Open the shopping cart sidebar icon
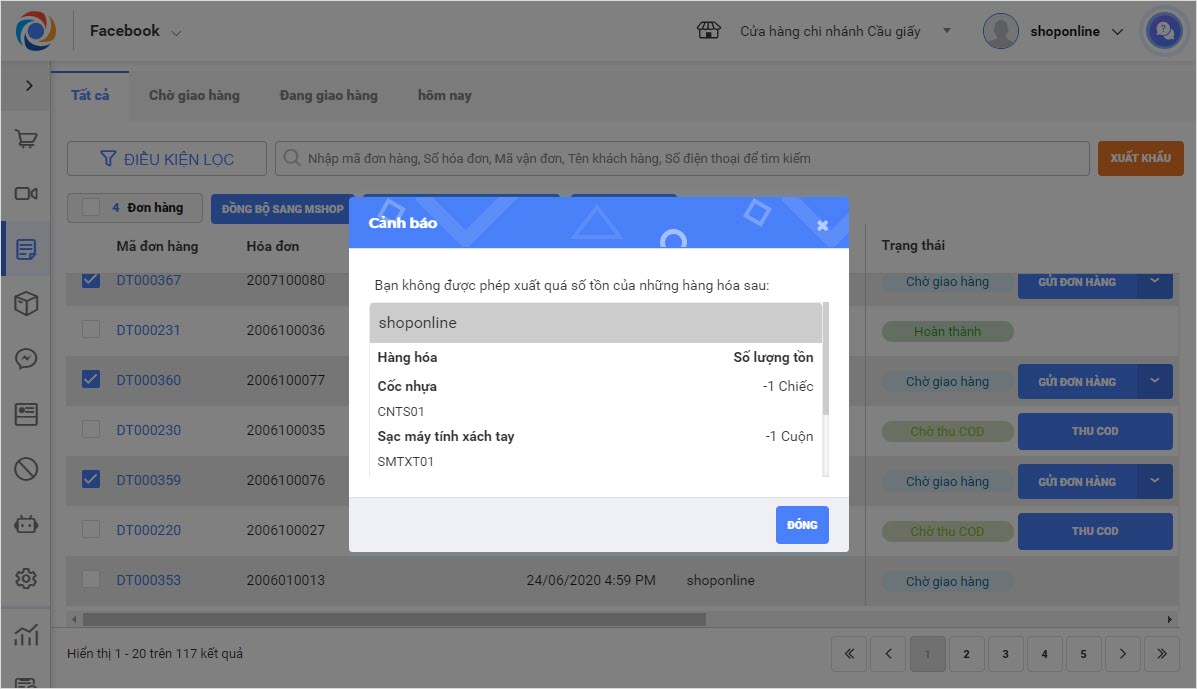The width and height of the screenshot is (1197, 689). click(27, 139)
